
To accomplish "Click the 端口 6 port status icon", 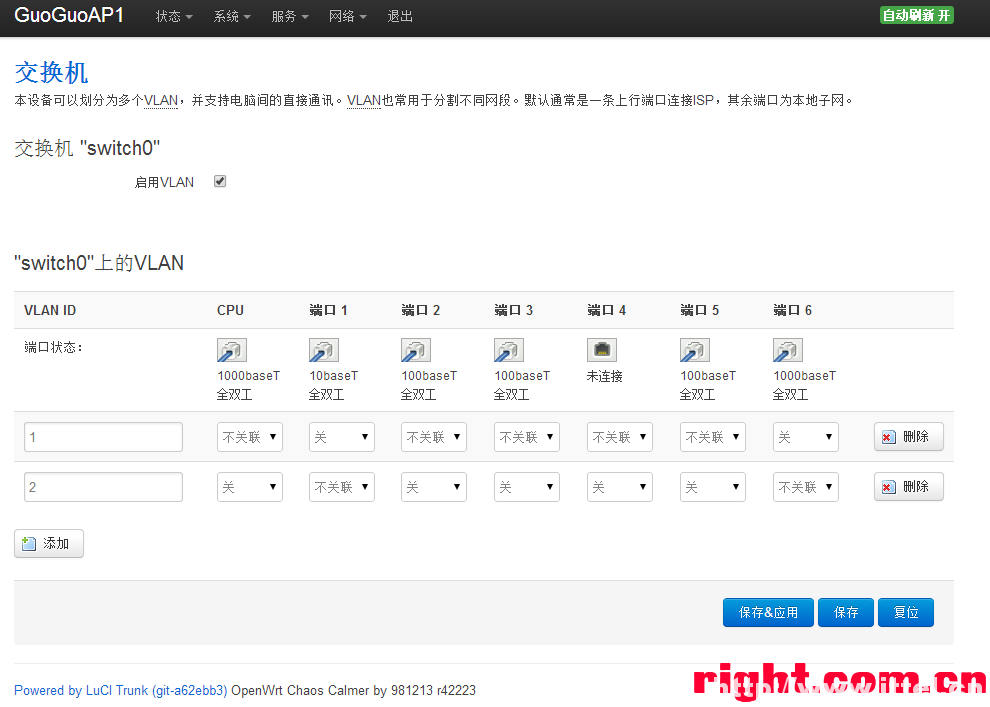I will click(x=787, y=350).
